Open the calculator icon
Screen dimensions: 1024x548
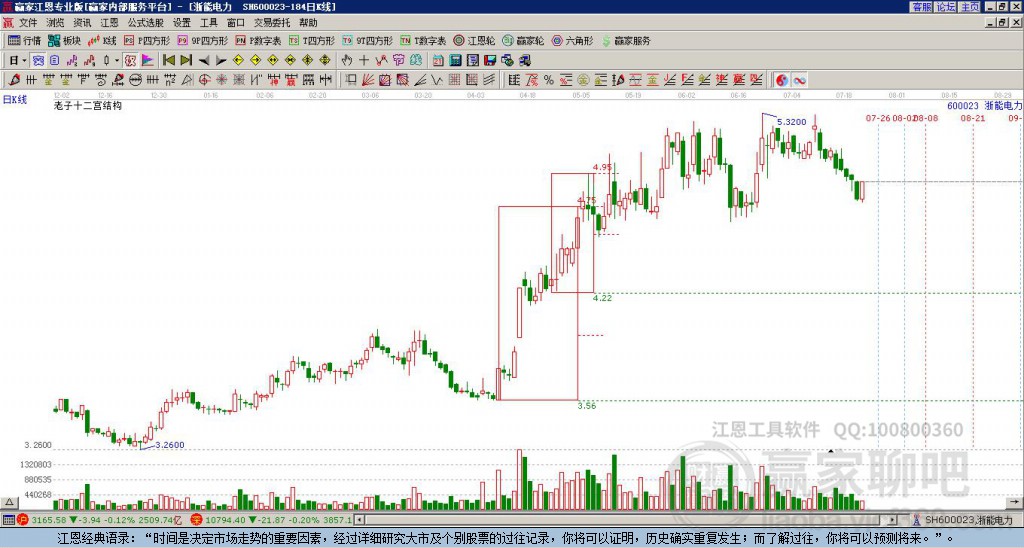(x=456, y=61)
